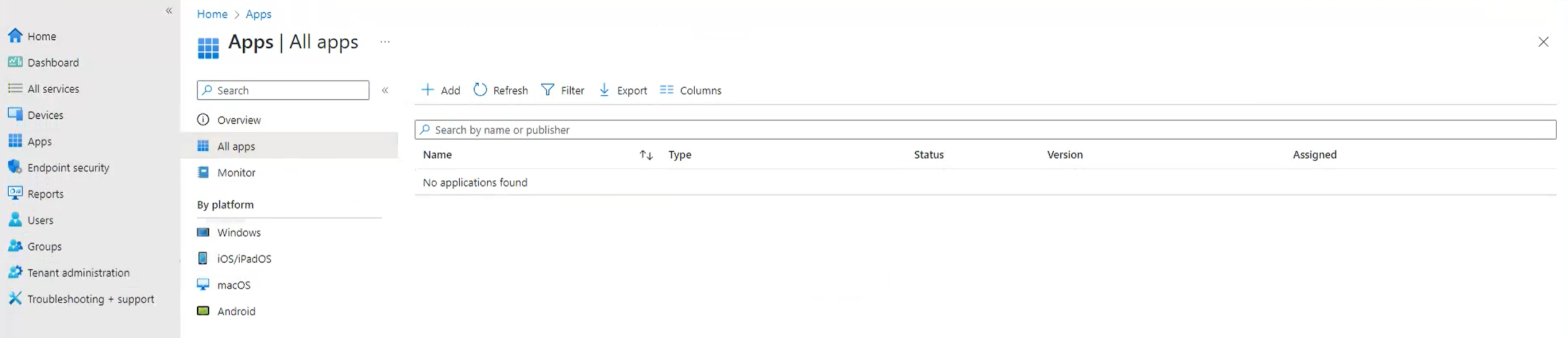Viewport: 1568px width, 338px height.
Task: Select the Monitor menu item
Action: point(236,173)
